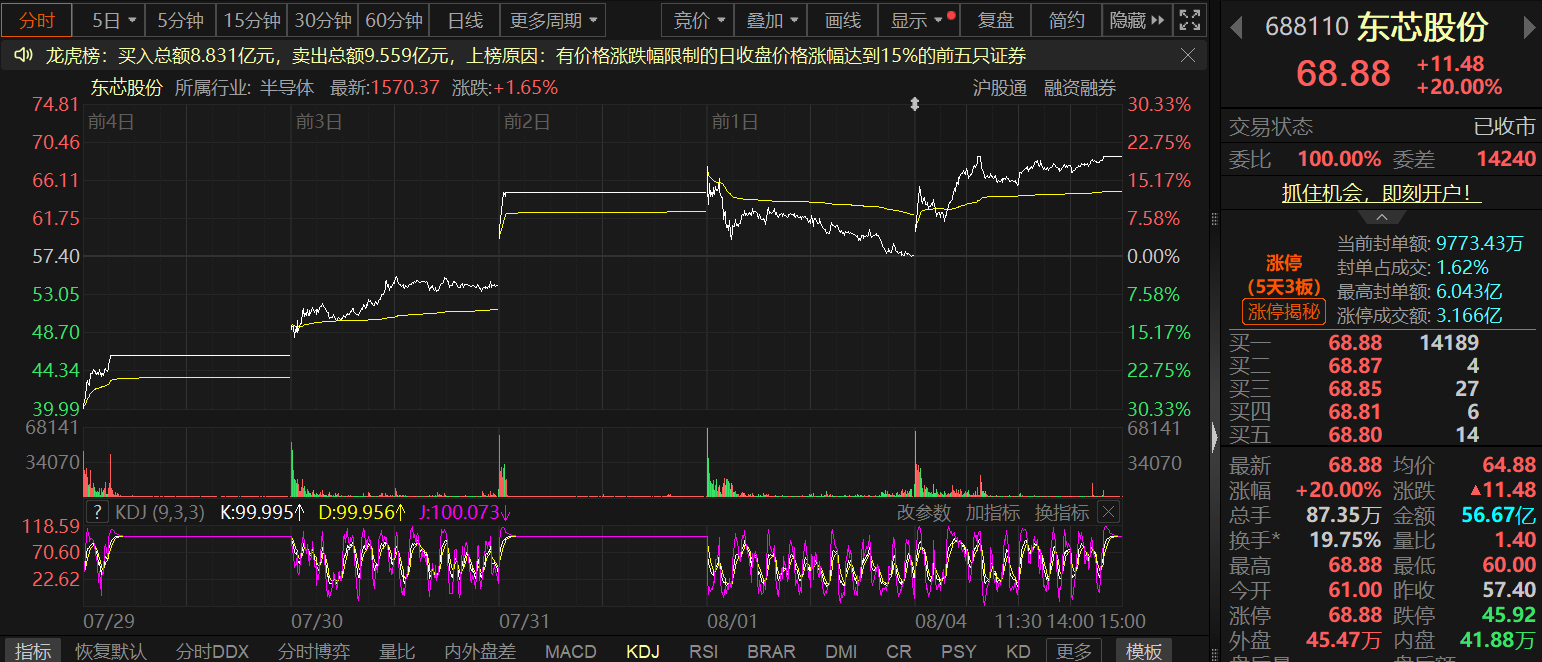Click the 改参数 option for KDJ
Viewport: 1542px width, 662px height.
click(924, 513)
